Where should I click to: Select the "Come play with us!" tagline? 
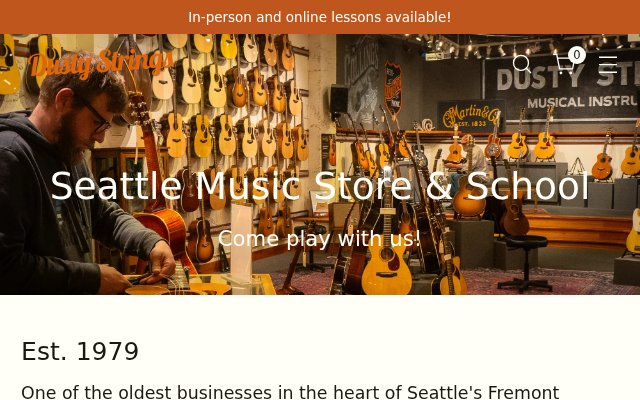coord(320,238)
